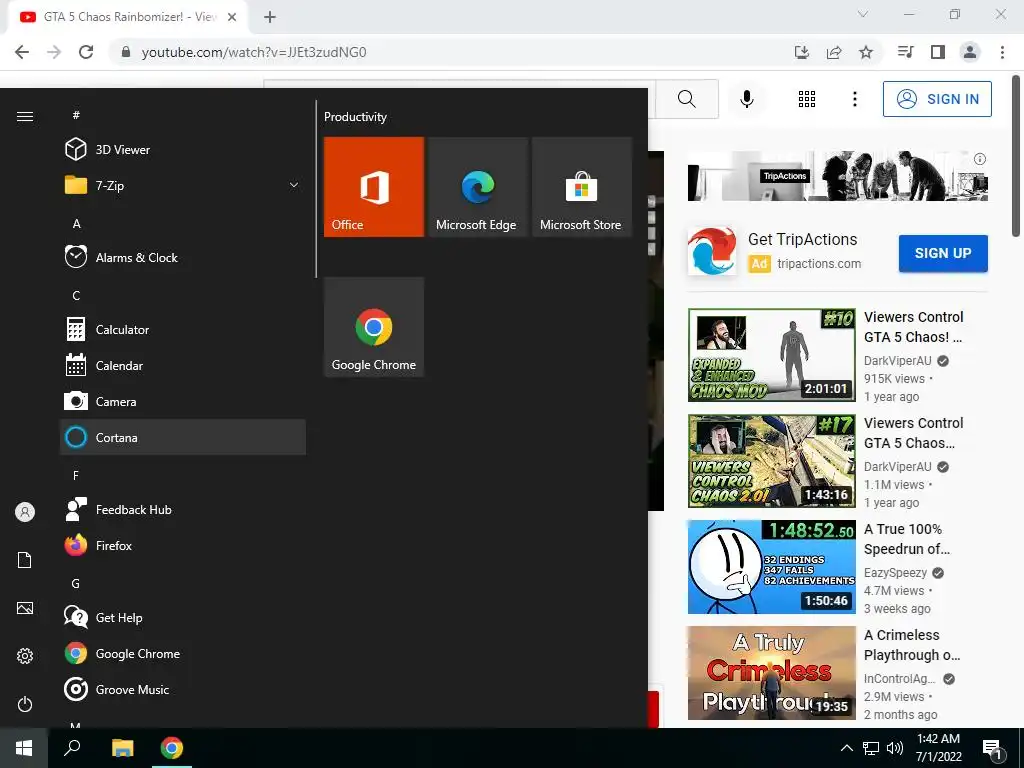Screen dimensions: 1024x768
Task: Launch Alarms & Clock app
Action: [182, 257]
